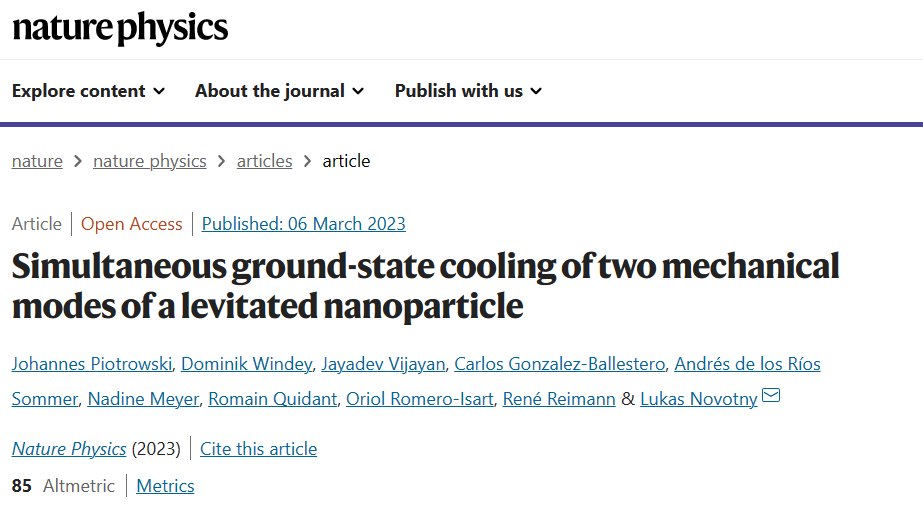Navigate to the articles breadcrumb
The width and height of the screenshot is (923, 524).
pyautogui.click(x=264, y=161)
